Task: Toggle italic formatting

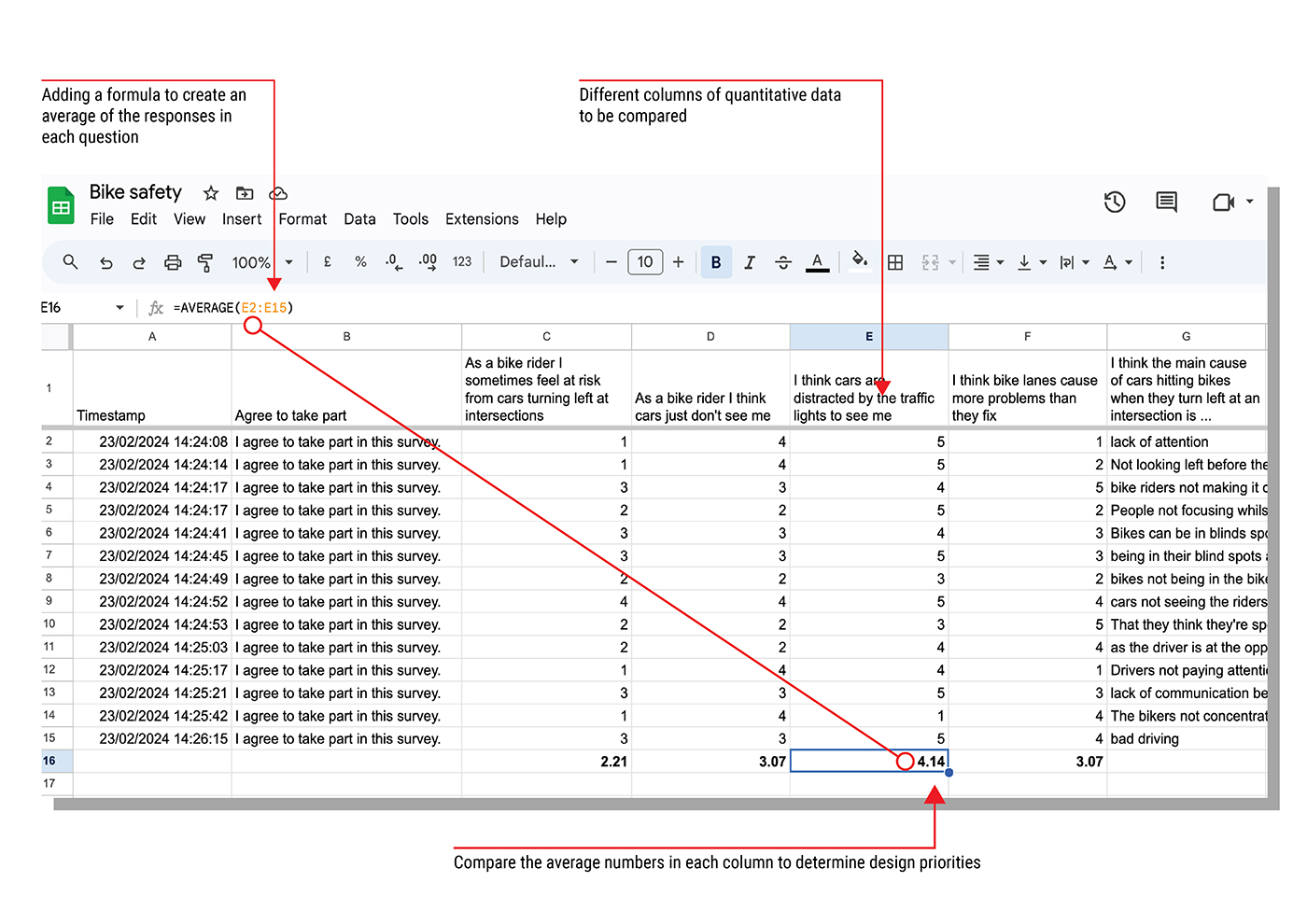Action: tap(749, 262)
